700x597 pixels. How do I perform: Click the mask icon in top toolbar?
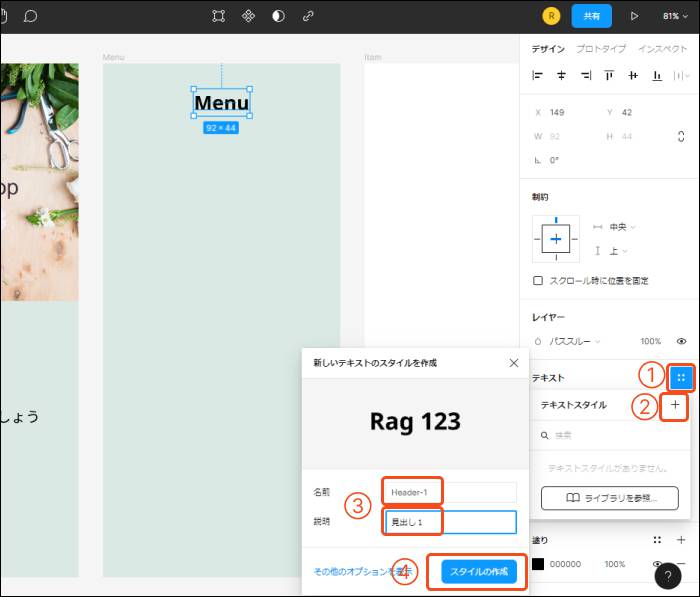[x=278, y=16]
